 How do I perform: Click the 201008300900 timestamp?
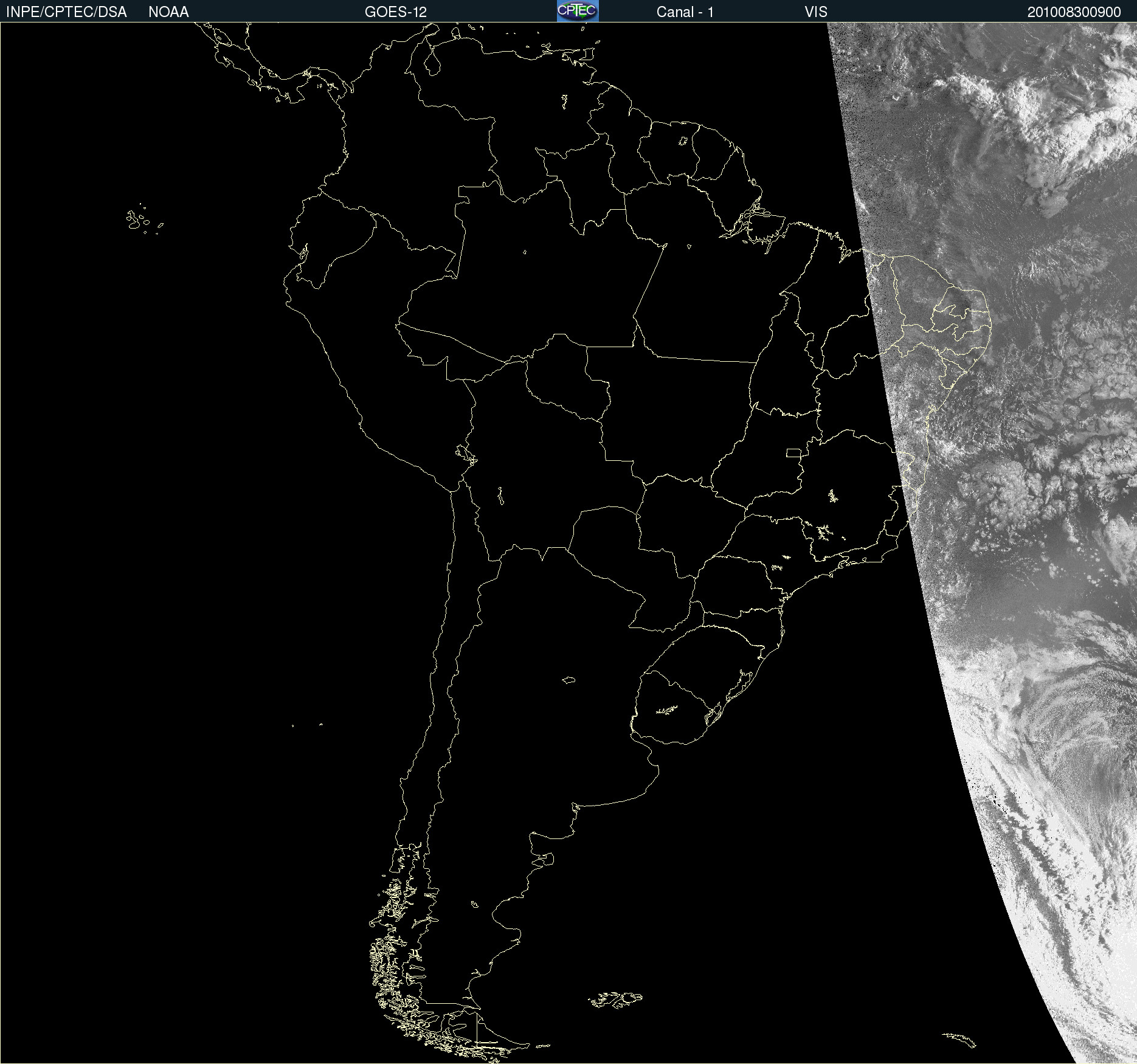click(x=1074, y=12)
